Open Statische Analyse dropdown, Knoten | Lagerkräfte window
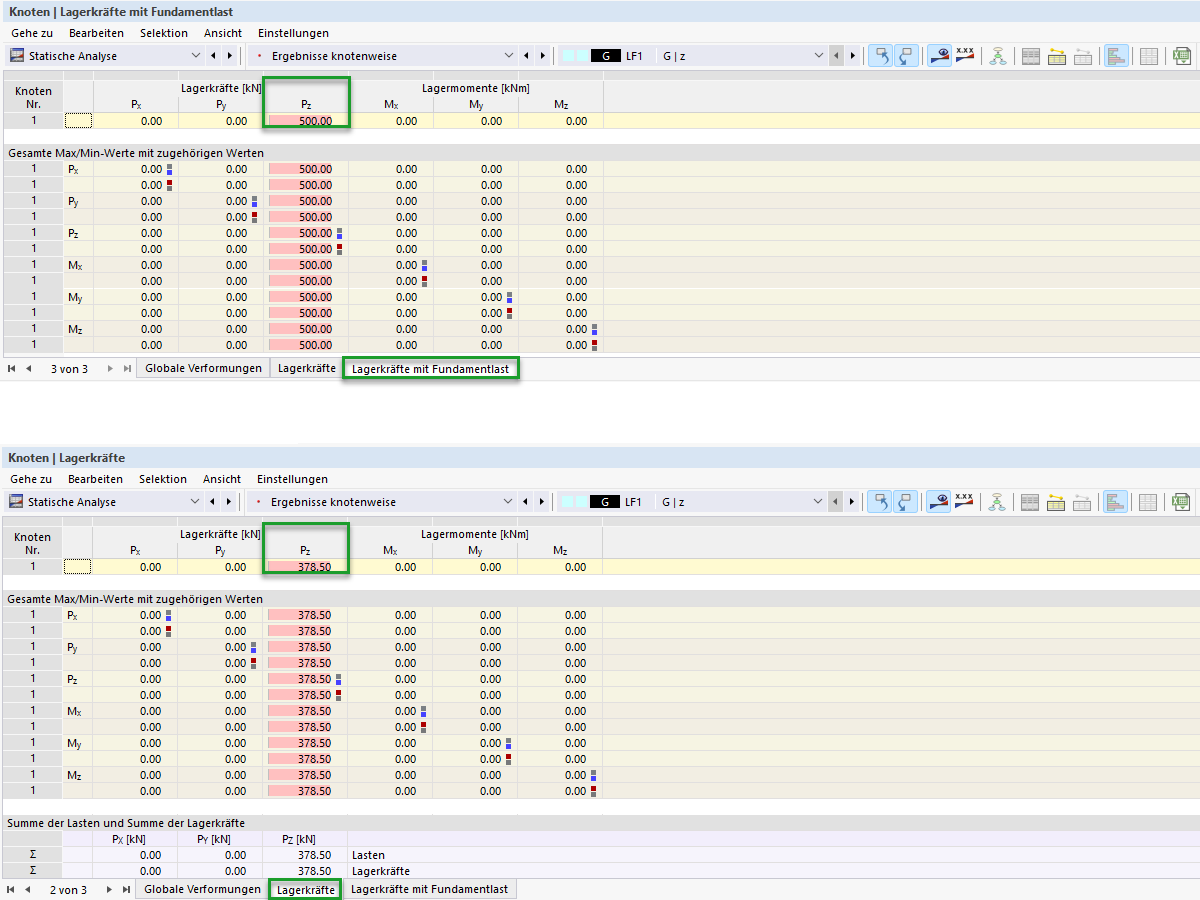The height and width of the screenshot is (900, 1200). [195, 502]
